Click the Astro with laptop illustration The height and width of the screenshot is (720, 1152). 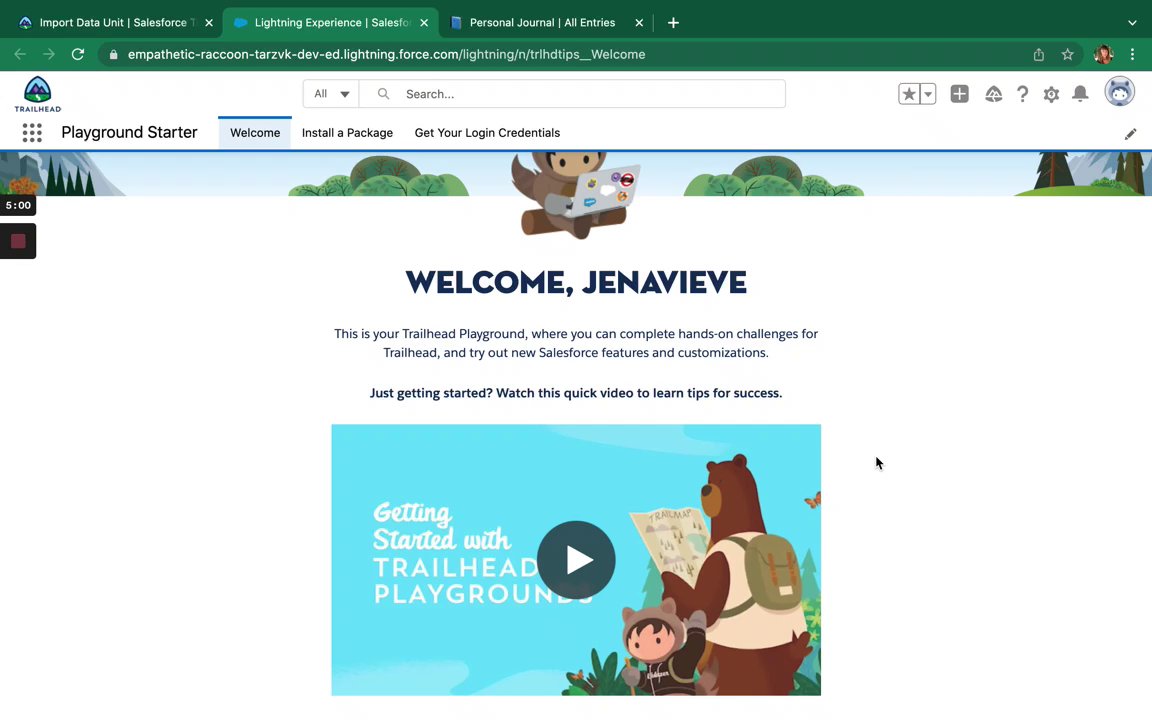575,195
